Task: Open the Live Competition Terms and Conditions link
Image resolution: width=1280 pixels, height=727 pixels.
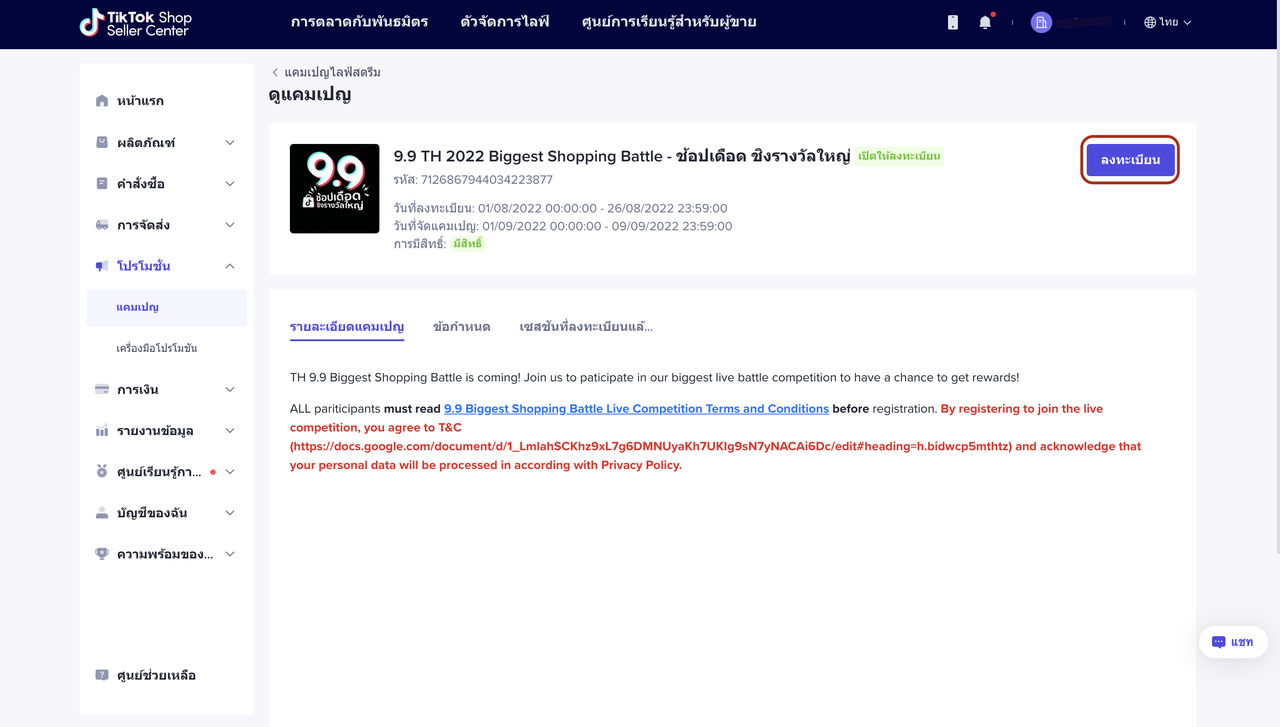Action: click(x=636, y=409)
